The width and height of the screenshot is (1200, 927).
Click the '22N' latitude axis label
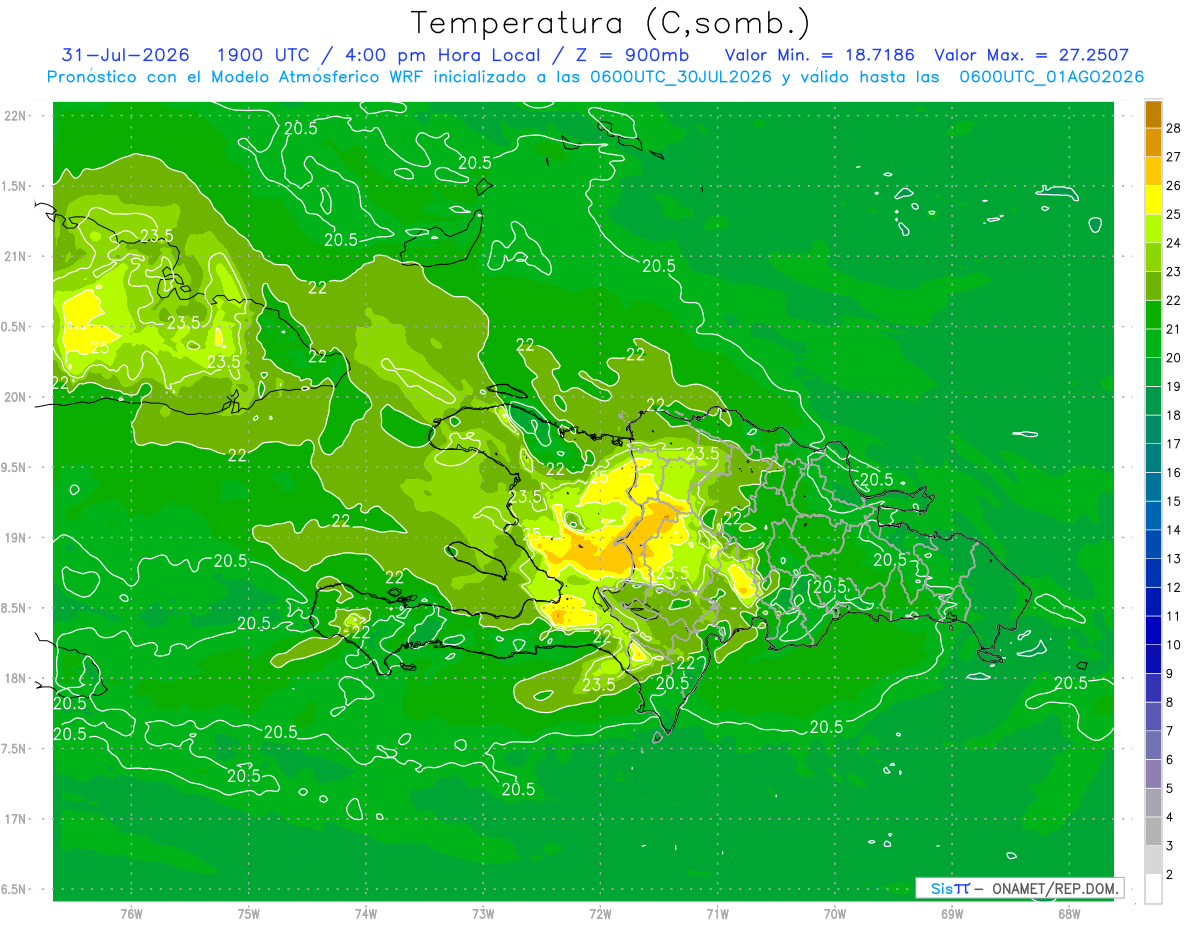coord(17,115)
